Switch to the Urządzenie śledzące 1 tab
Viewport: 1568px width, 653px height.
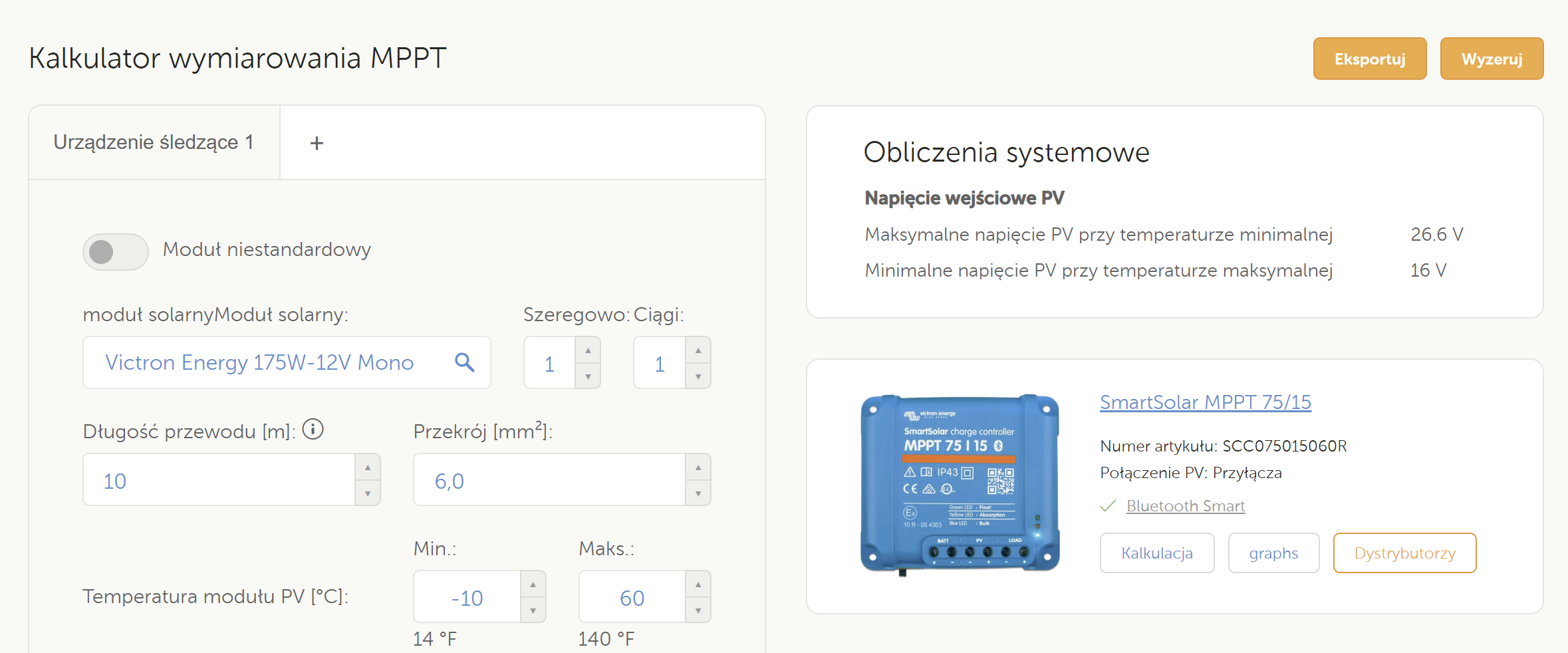(154, 142)
